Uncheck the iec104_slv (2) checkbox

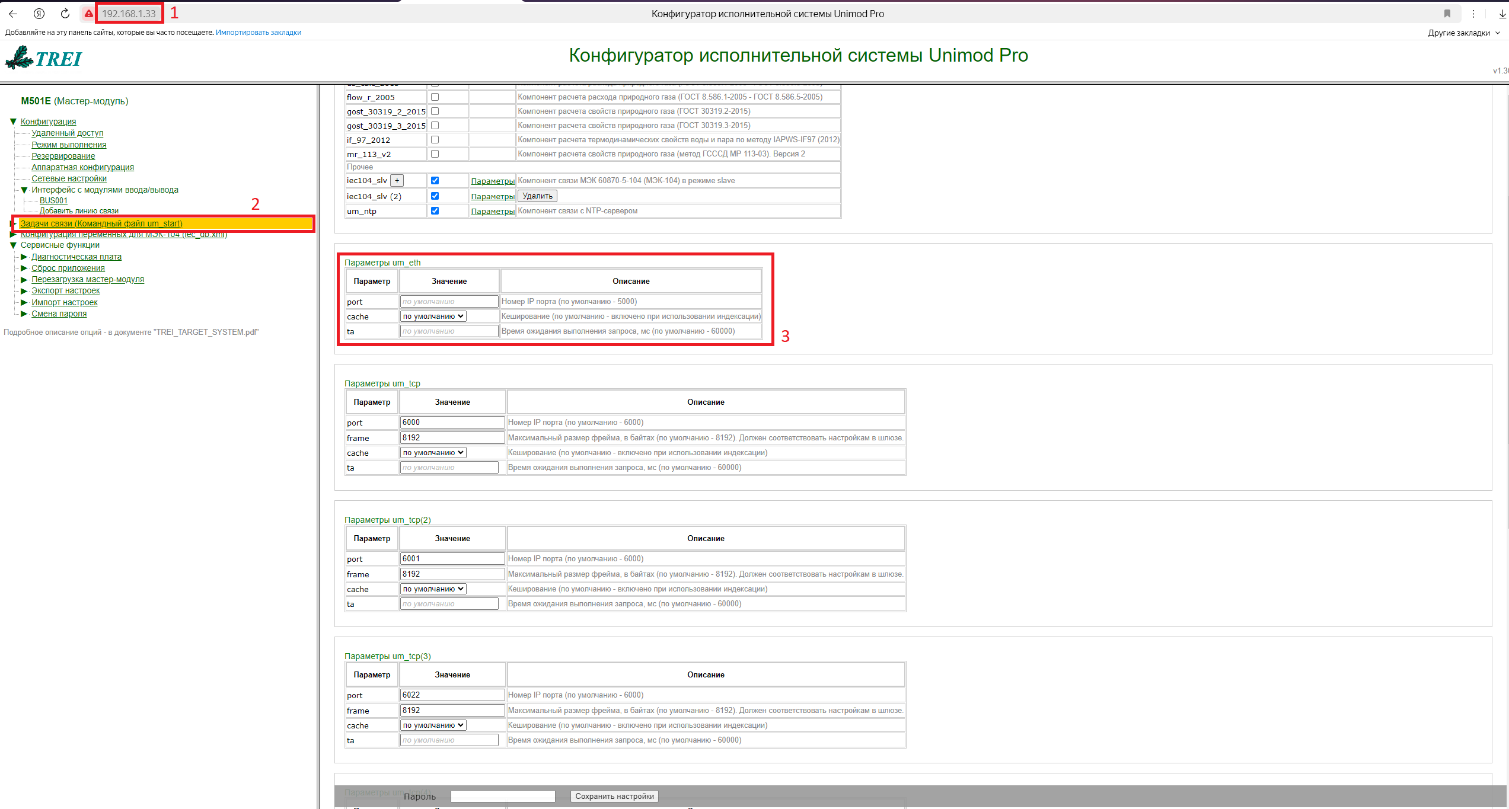tap(435, 196)
